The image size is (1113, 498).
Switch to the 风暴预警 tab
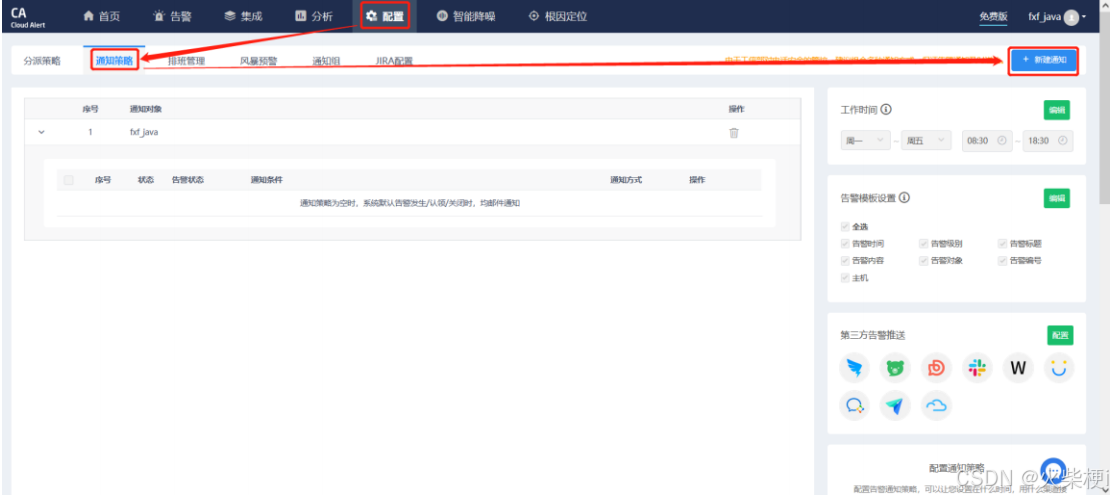pyautogui.click(x=258, y=61)
